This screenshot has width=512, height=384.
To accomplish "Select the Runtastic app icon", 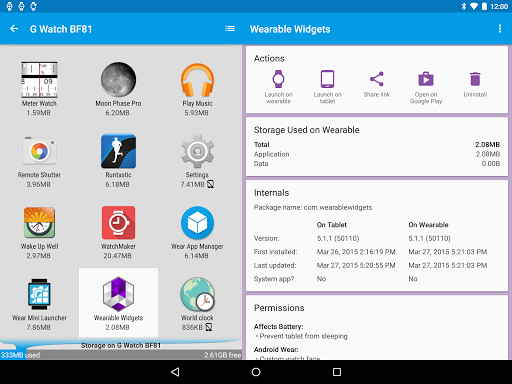I will 118,151.
